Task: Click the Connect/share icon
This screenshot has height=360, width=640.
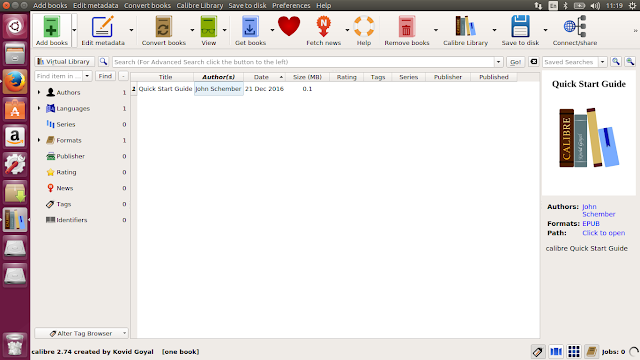Action: click(575, 27)
